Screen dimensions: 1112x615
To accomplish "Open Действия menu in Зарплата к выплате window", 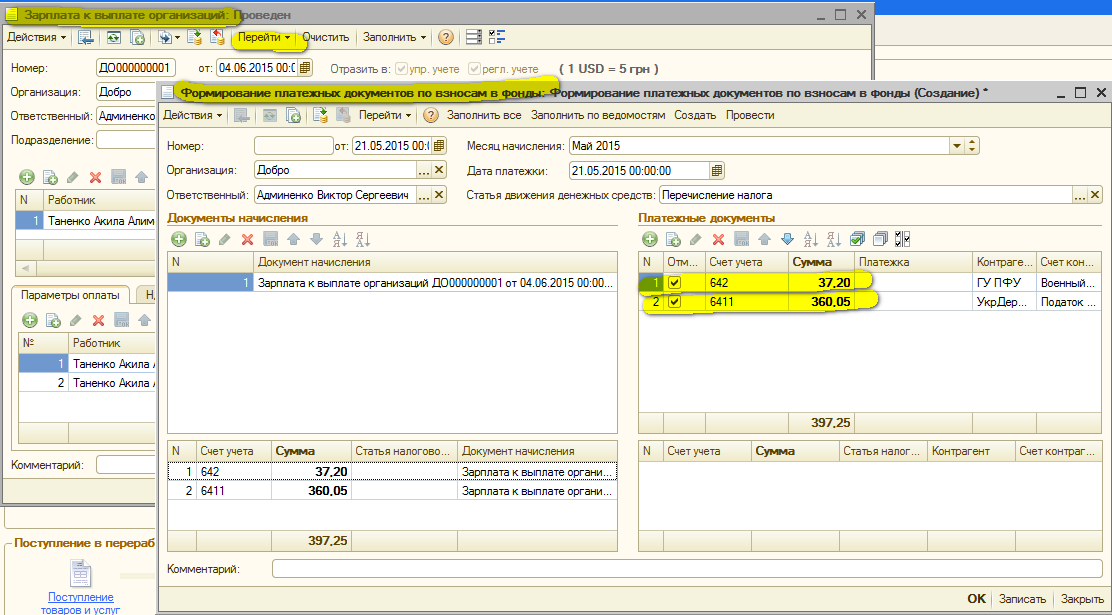I will click(x=36, y=37).
